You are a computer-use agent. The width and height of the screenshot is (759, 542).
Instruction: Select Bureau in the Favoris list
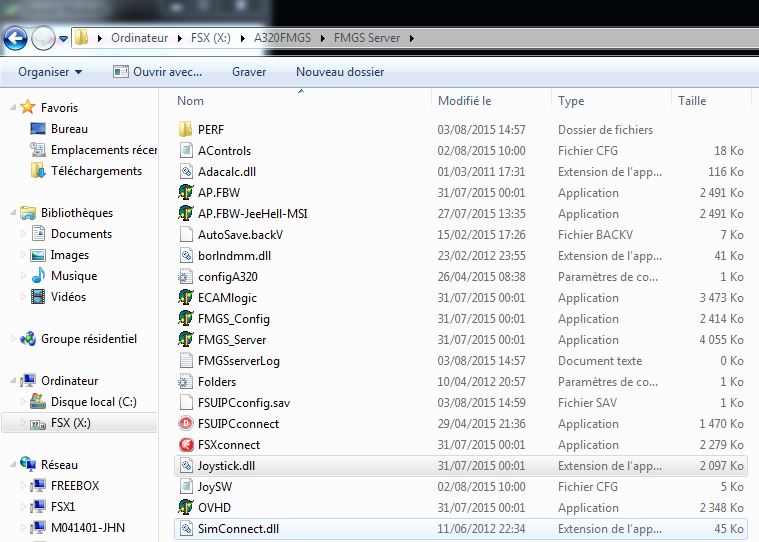pos(69,129)
